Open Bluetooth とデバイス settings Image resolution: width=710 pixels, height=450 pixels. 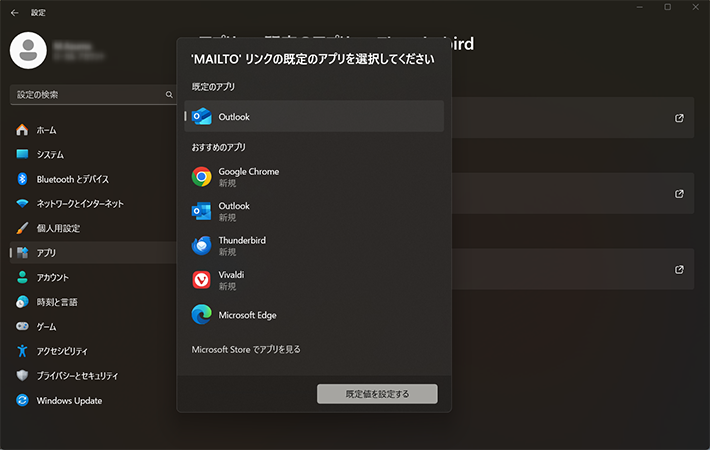tap(93, 179)
